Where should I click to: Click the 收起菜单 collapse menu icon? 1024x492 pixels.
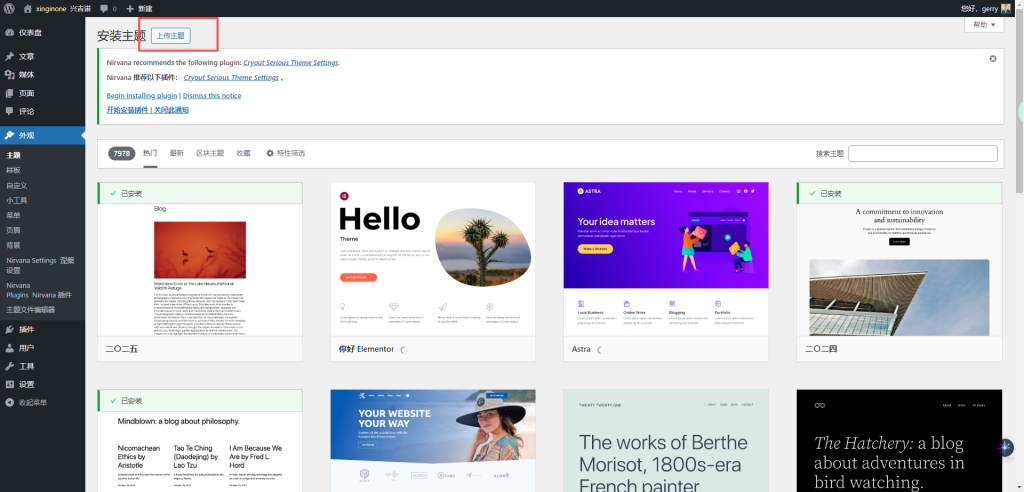click(10, 402)
